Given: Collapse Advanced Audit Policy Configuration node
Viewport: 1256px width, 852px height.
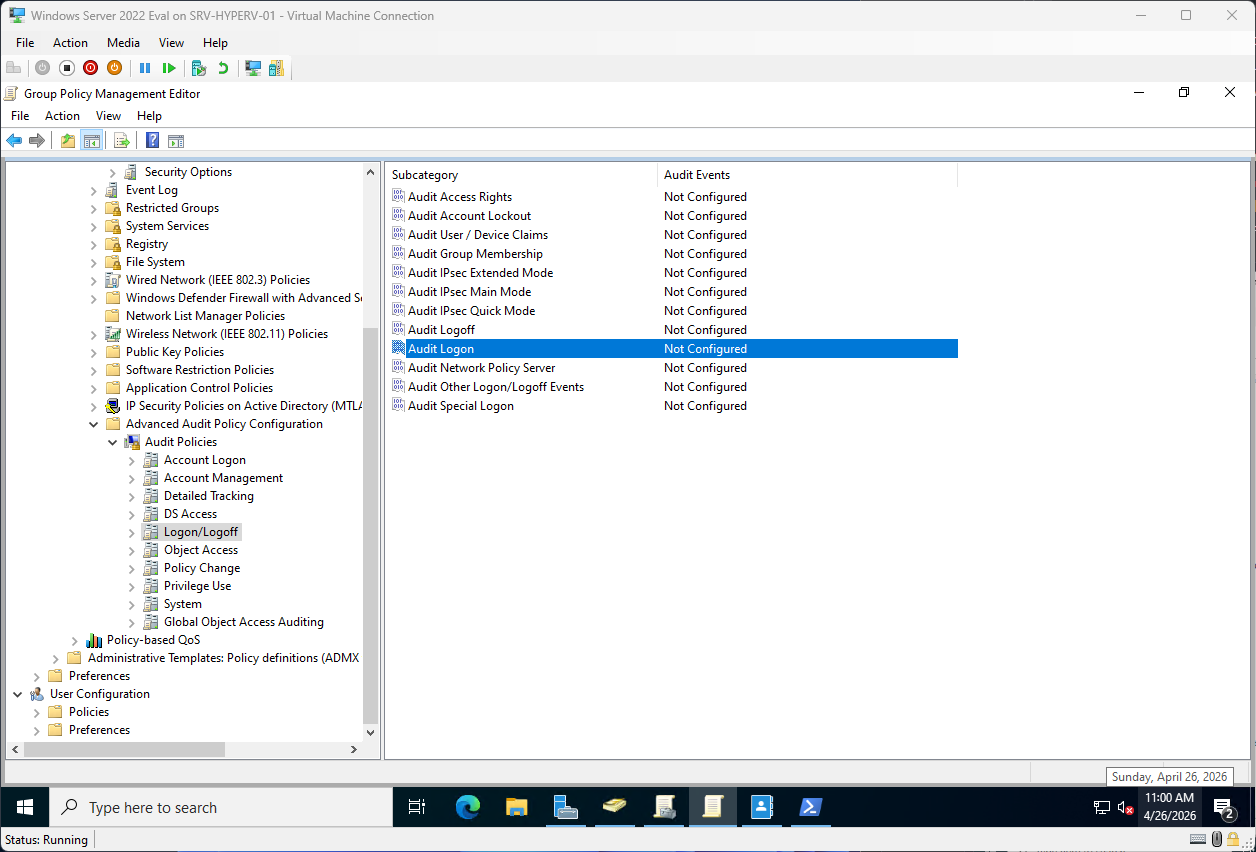Looking at the screenshot, I should click(x=94, y=424).
